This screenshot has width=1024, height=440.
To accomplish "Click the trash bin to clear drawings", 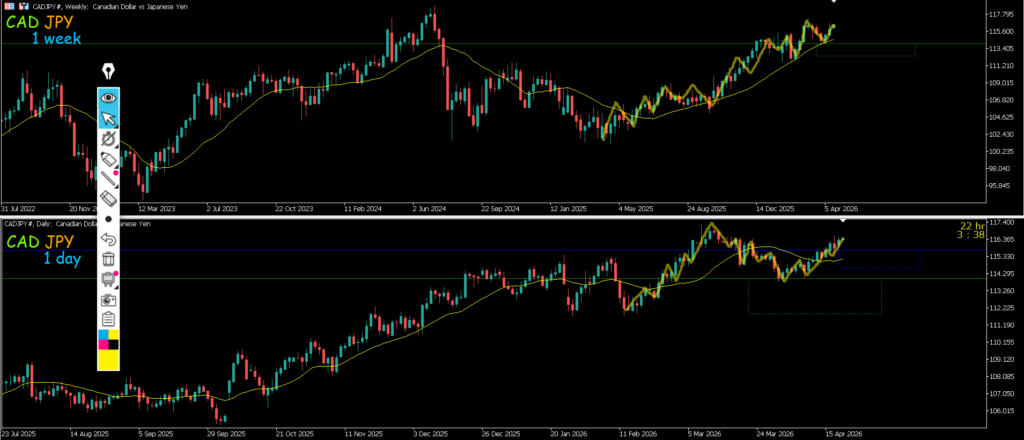I will (109, 259).
